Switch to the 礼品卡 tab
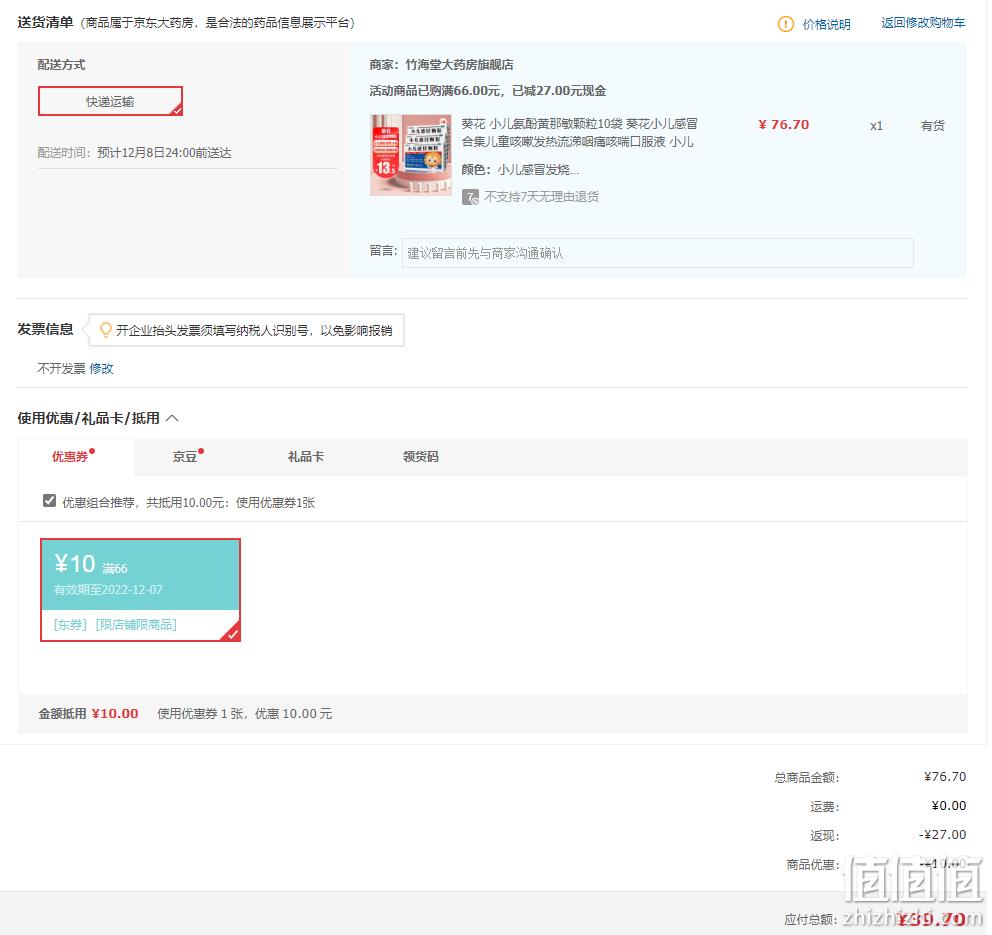 coord(306,457)
